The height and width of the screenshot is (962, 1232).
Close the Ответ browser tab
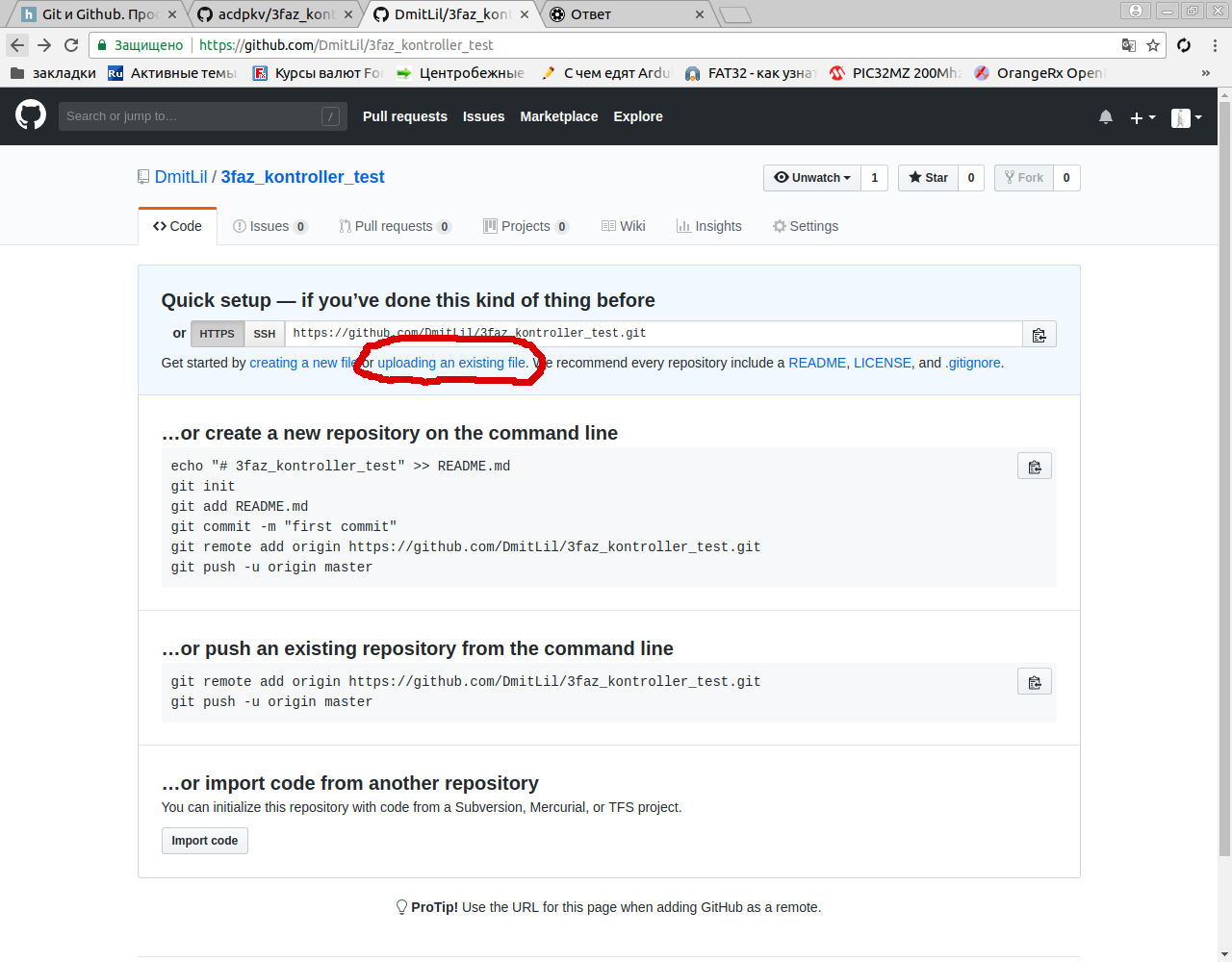click(x=700, y=14)
